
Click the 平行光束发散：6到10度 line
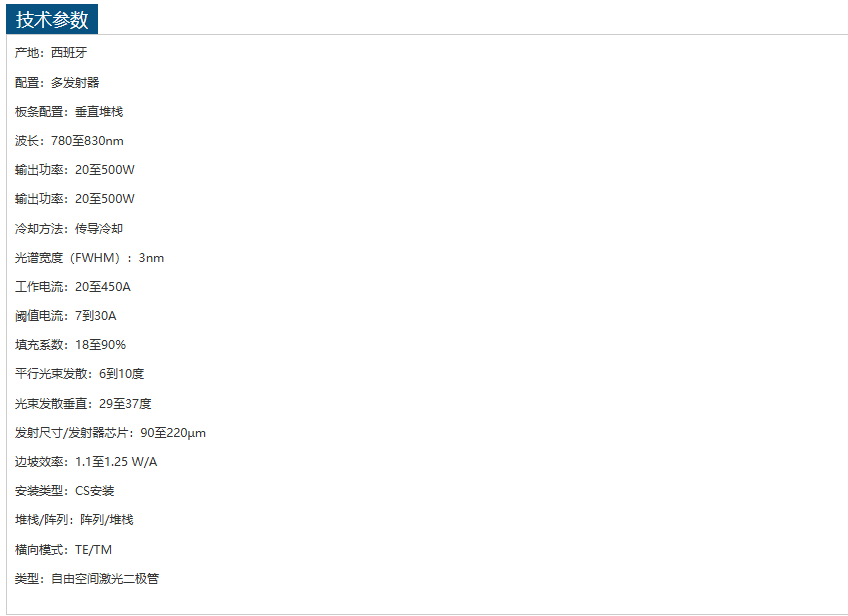pyautogui.click(x=80, y=374)
